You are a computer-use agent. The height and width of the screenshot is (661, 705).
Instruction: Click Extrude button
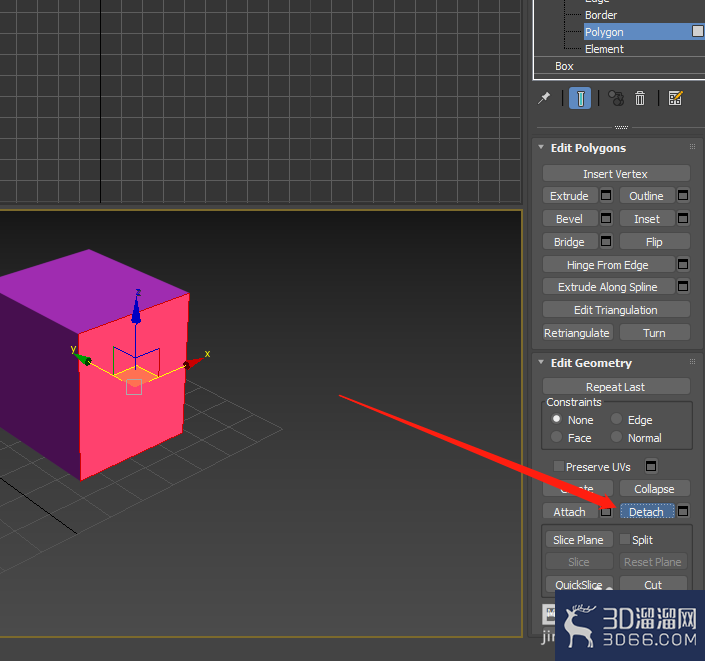pyautogui.click(x=570, y=196)
